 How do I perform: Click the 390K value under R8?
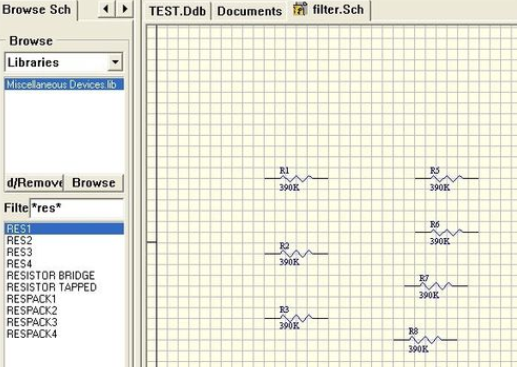[x=418, y=349]
